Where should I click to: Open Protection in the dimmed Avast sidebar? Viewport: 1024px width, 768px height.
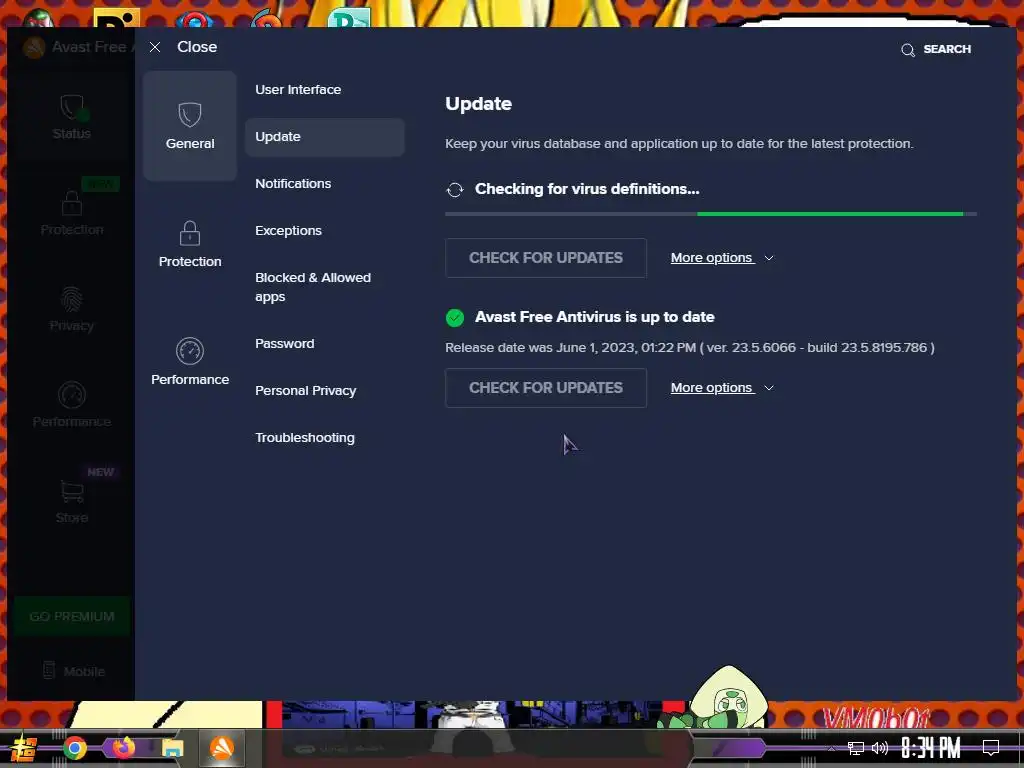(71, 213)
